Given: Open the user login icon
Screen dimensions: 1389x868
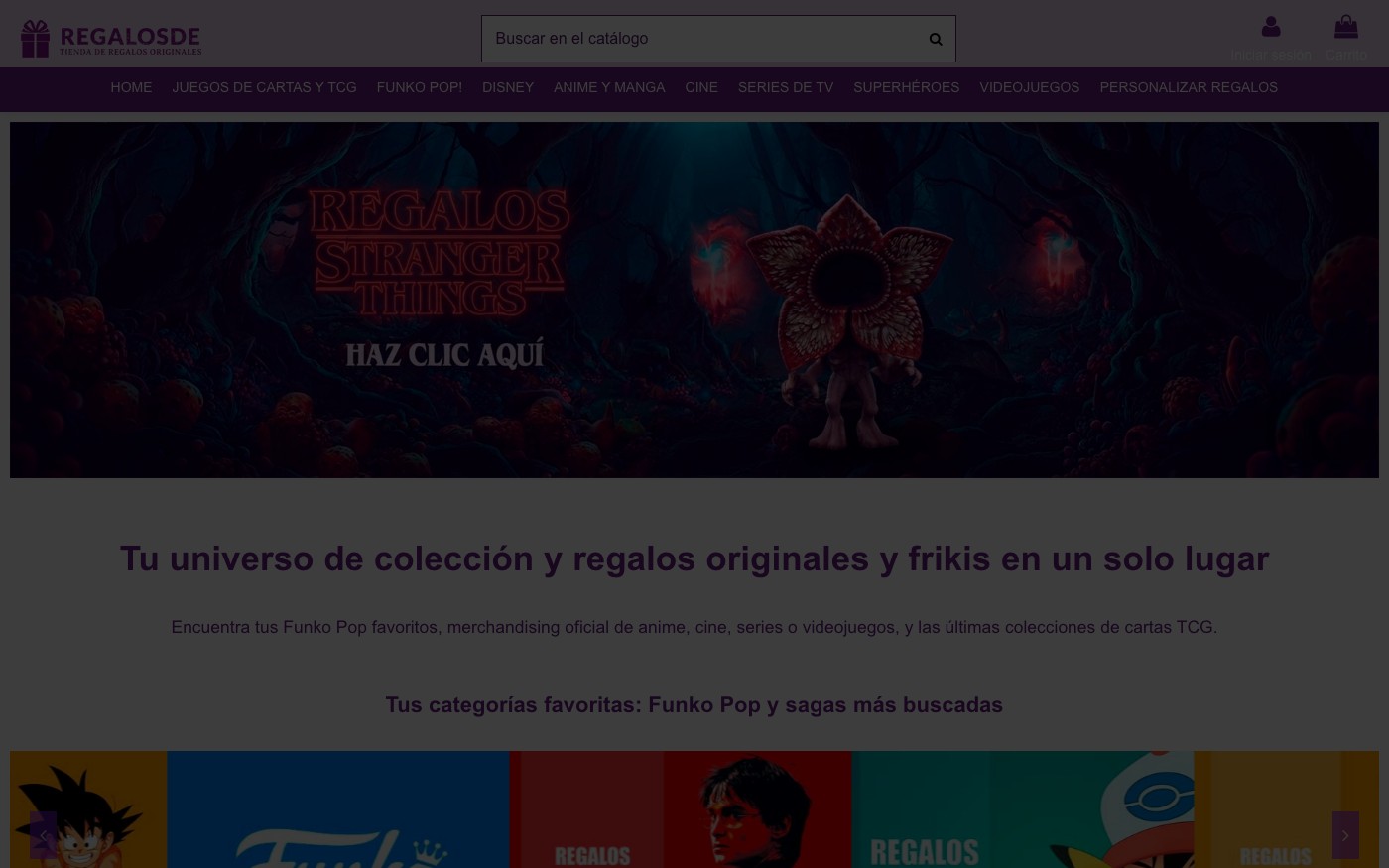Looking at the screenshot, I should [1270, 27].
